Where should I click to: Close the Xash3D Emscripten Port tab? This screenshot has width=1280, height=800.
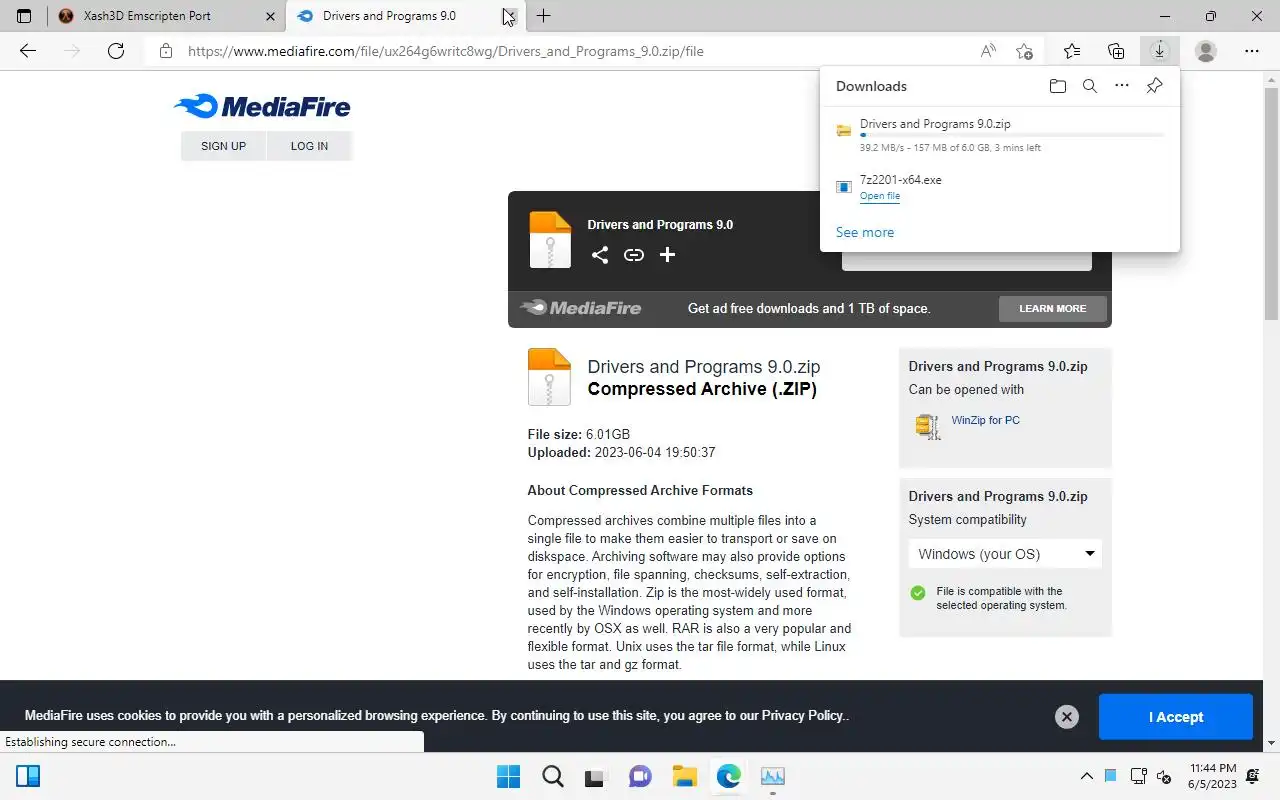(270, 16)
